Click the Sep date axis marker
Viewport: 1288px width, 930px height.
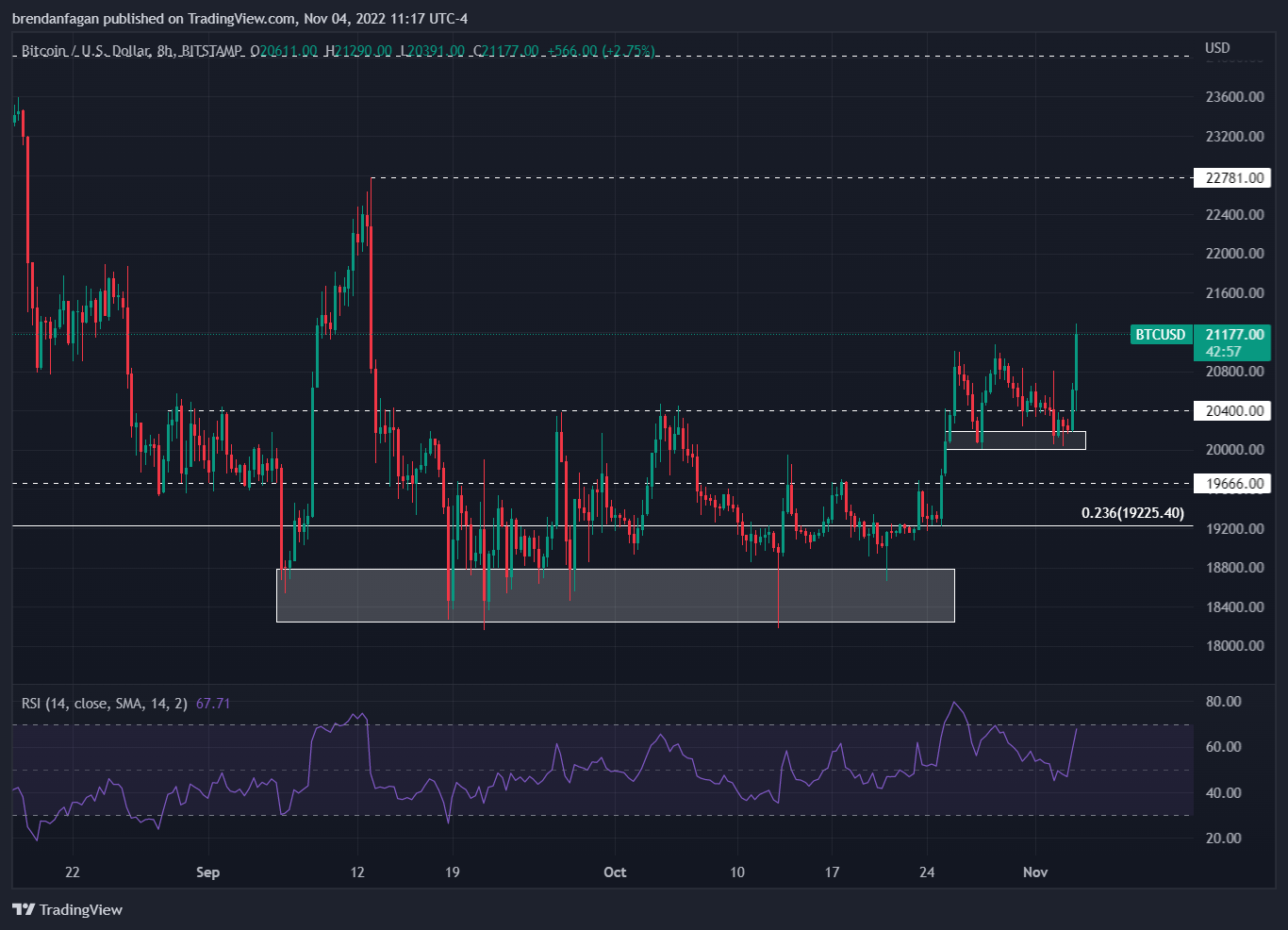(x=207, y=872)
